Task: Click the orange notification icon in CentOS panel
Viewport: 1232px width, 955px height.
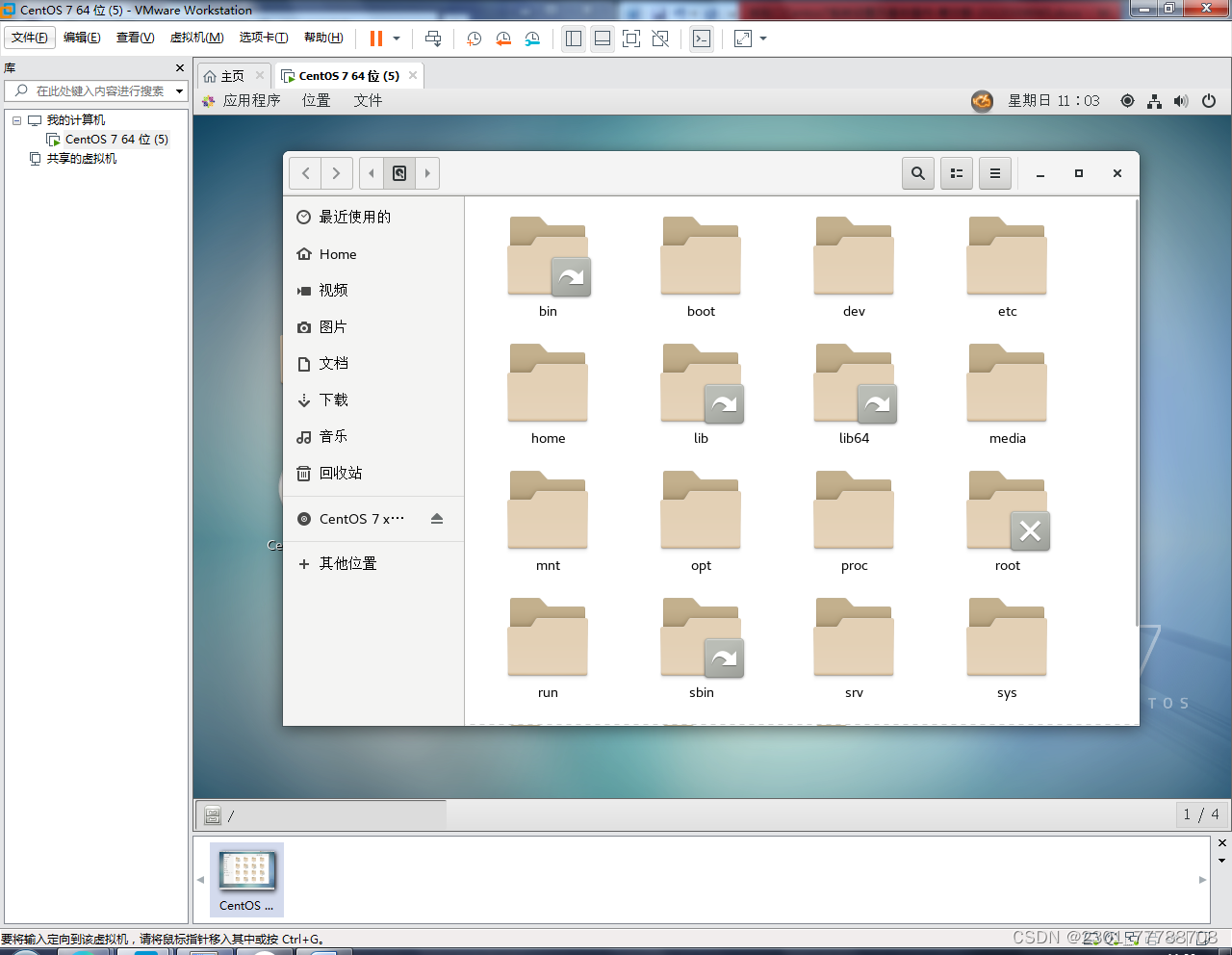Action: (982, 100)
